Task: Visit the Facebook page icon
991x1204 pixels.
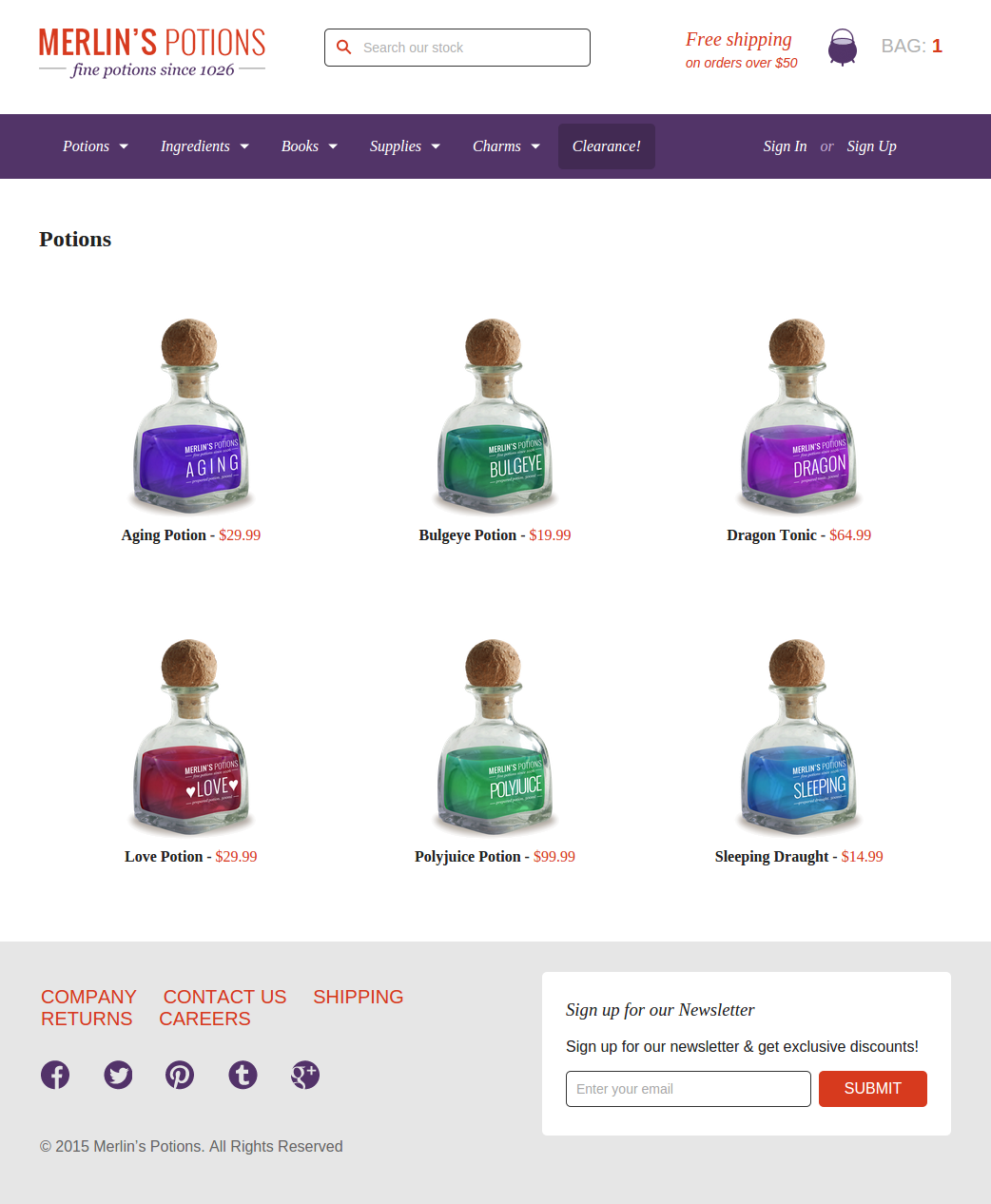Action: (x=55, y=1075)
